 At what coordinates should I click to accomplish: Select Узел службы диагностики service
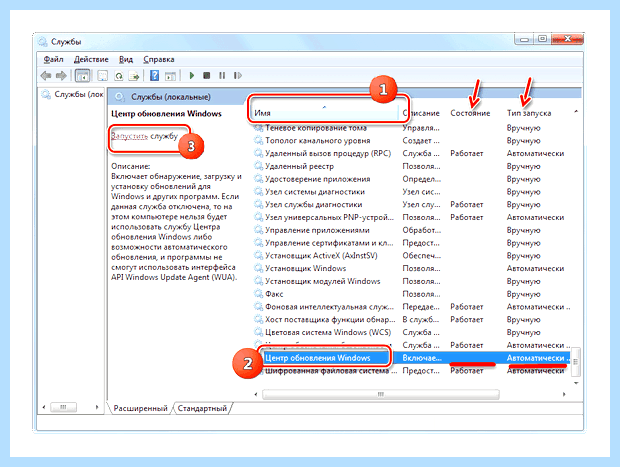point(314,204)
